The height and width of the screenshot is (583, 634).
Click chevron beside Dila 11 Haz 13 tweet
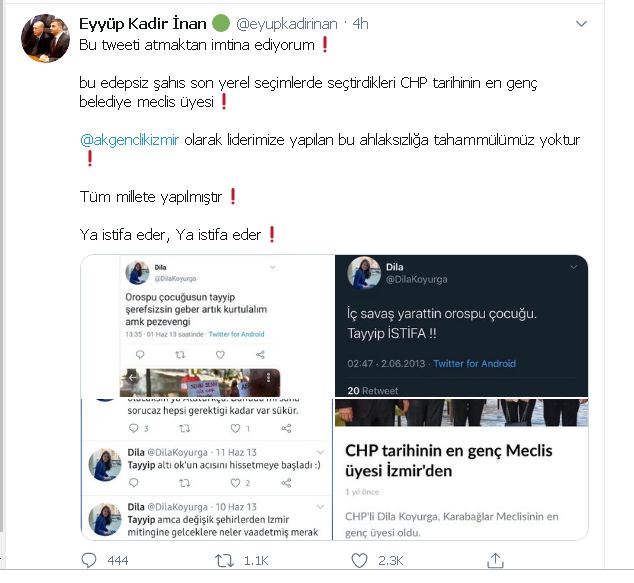pos(320,452)
